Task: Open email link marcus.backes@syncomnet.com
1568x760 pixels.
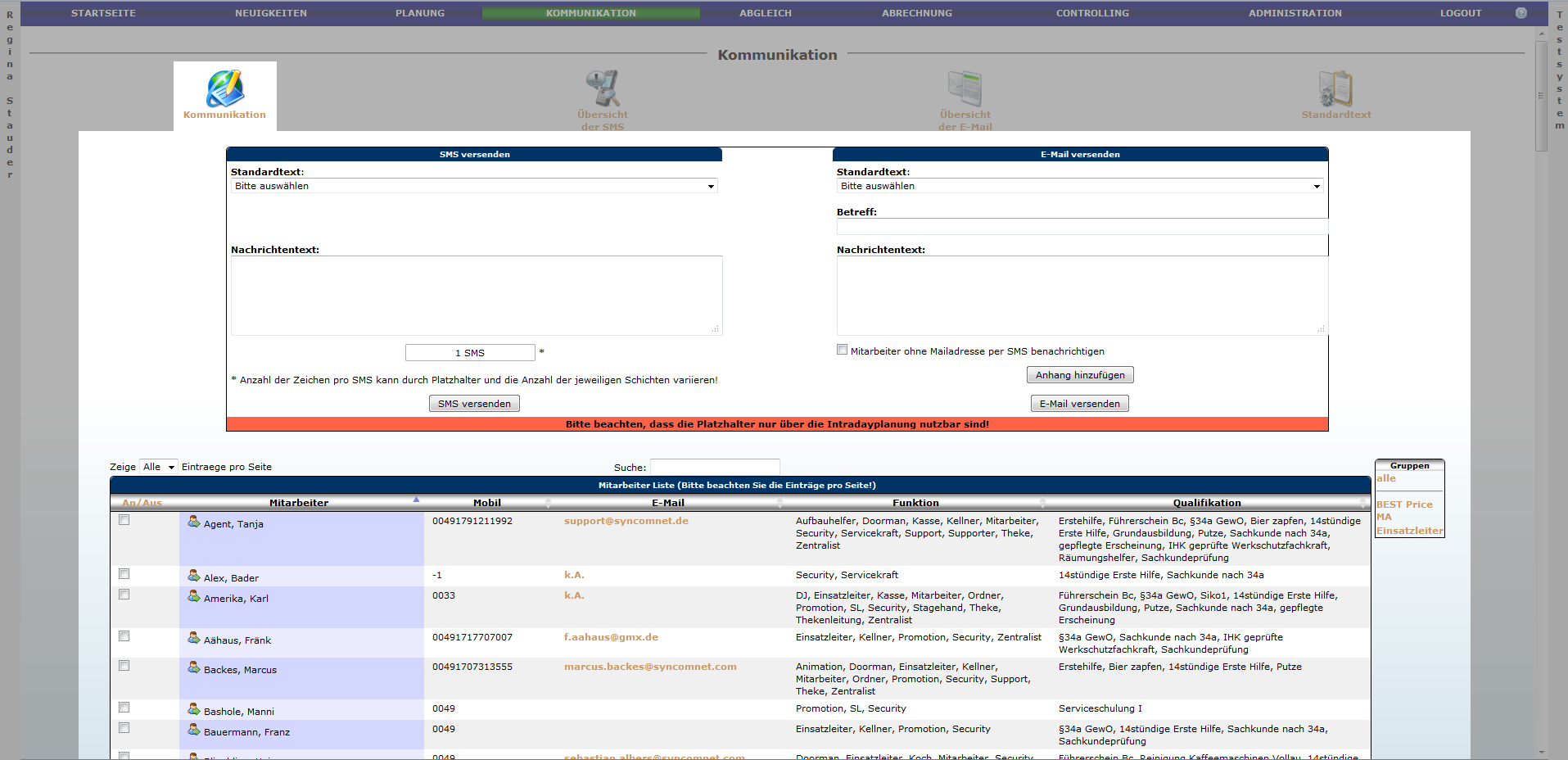Action: tap(650, 667)
